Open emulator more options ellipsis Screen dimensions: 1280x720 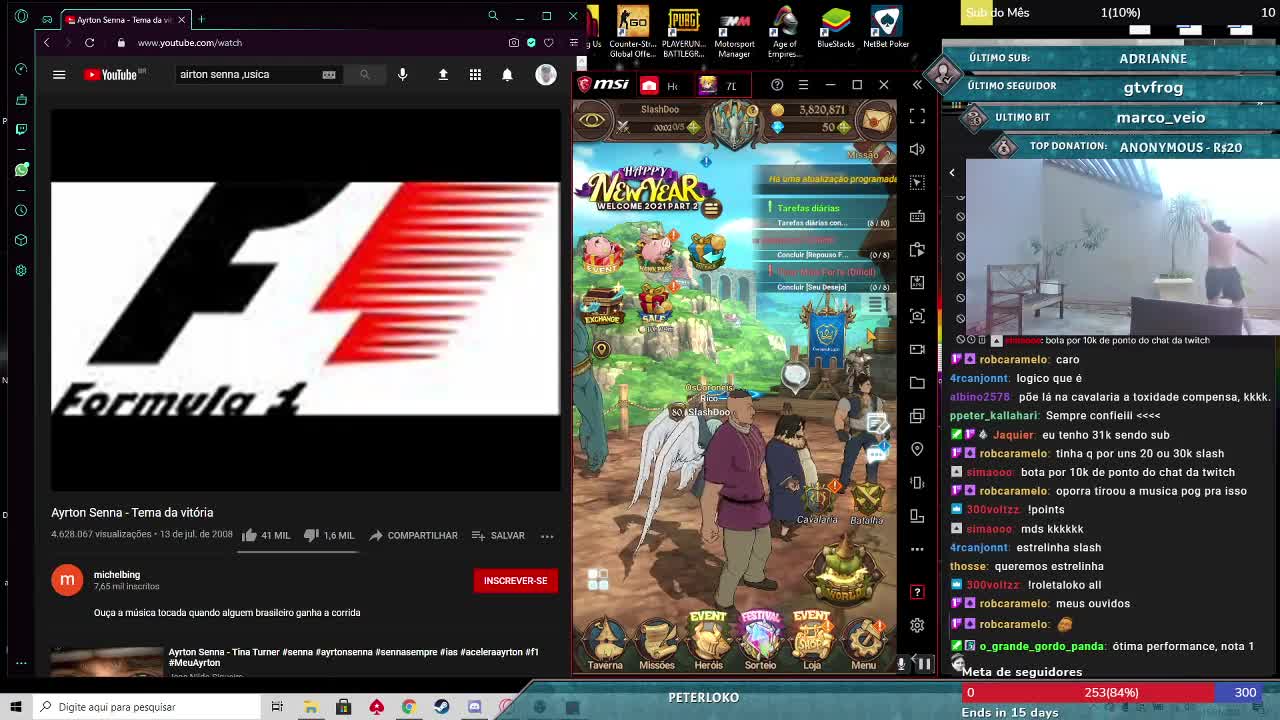coord(917,549)
